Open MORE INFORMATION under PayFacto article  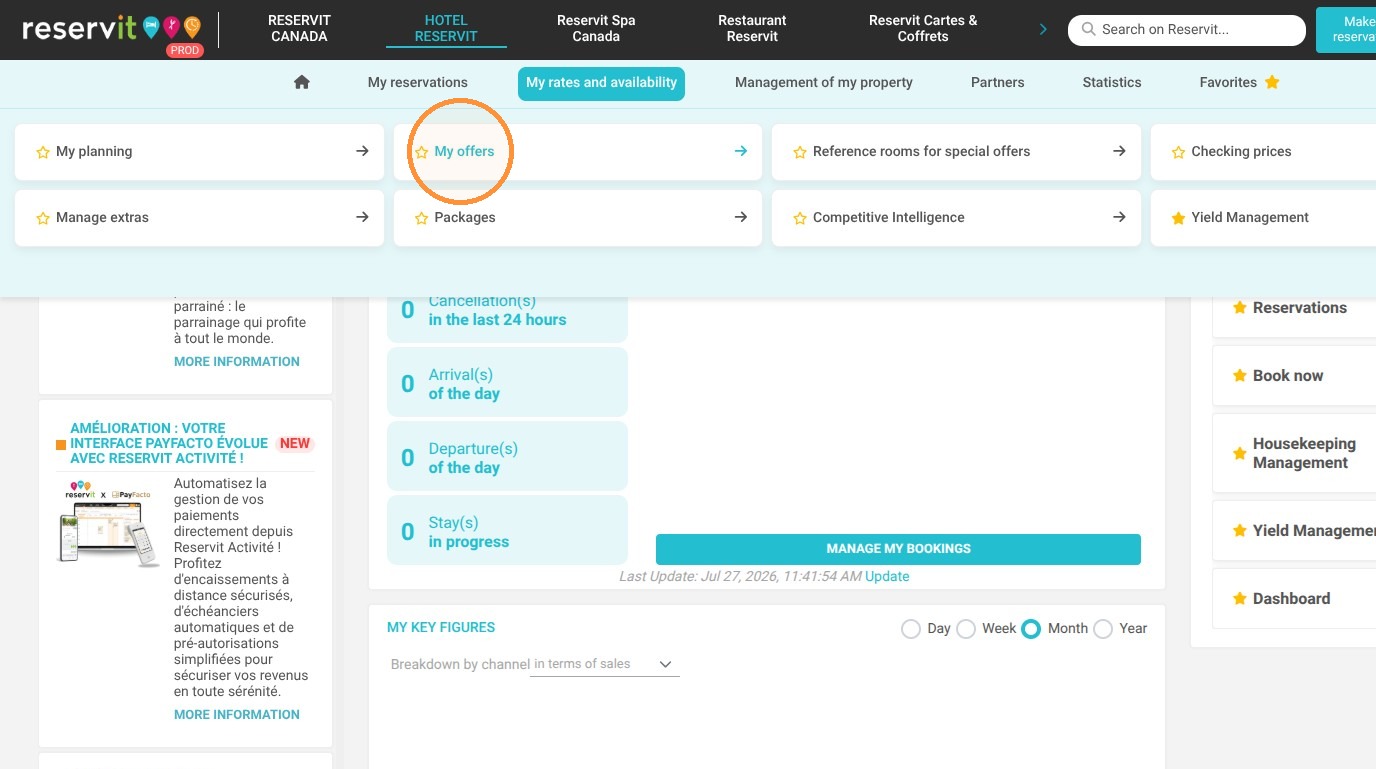coord(237,714)
